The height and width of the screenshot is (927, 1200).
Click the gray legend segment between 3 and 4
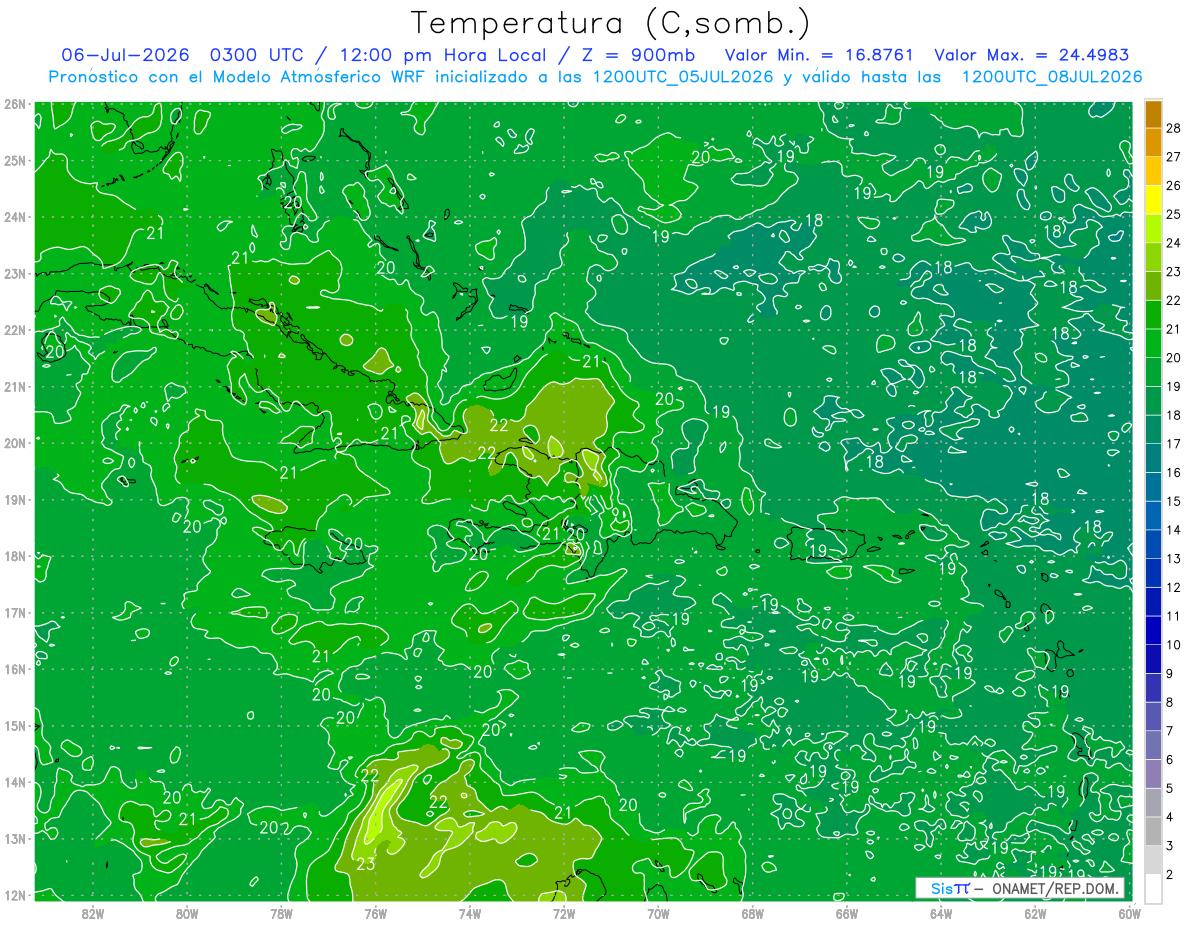pos(1153,831)
